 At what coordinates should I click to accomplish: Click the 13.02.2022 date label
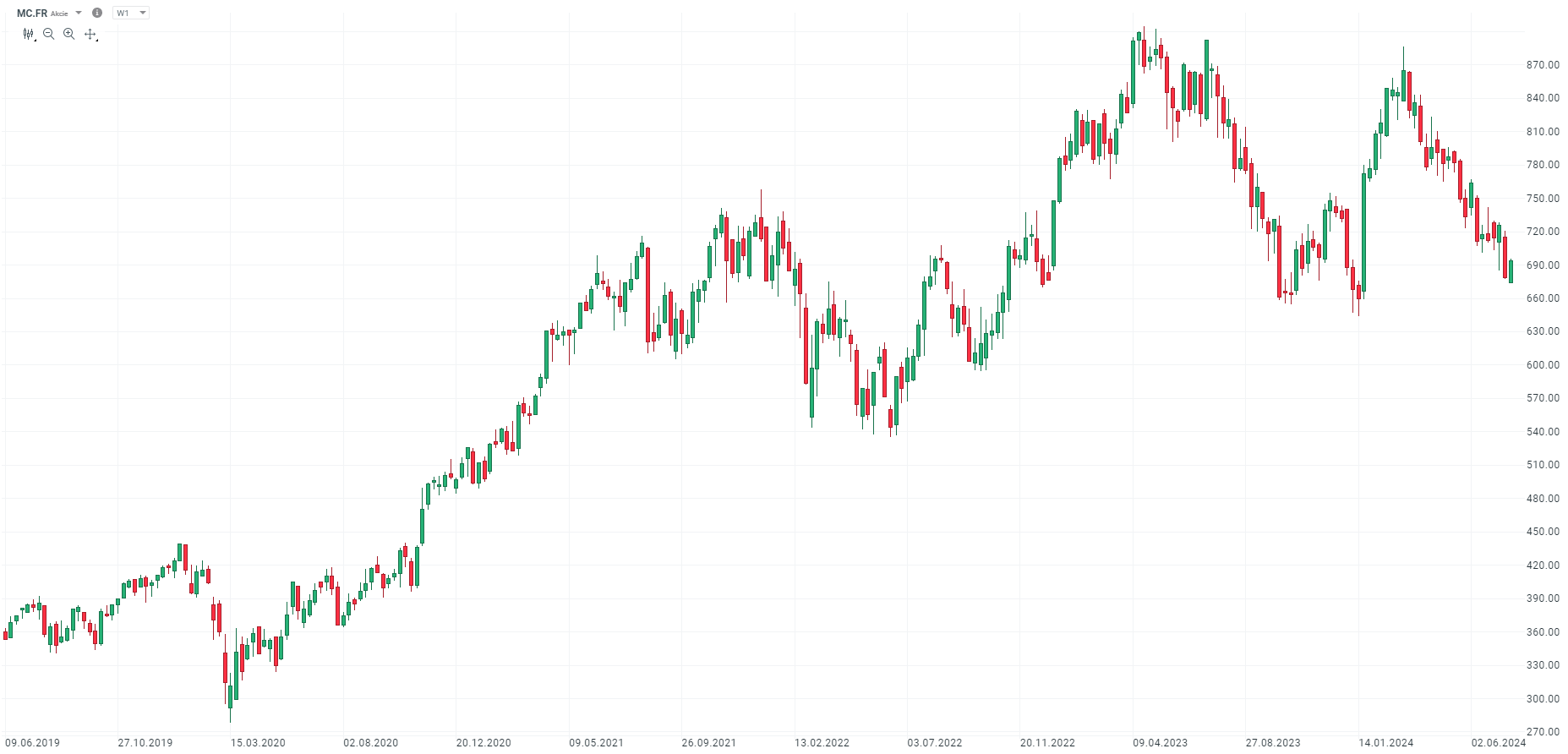822,743
